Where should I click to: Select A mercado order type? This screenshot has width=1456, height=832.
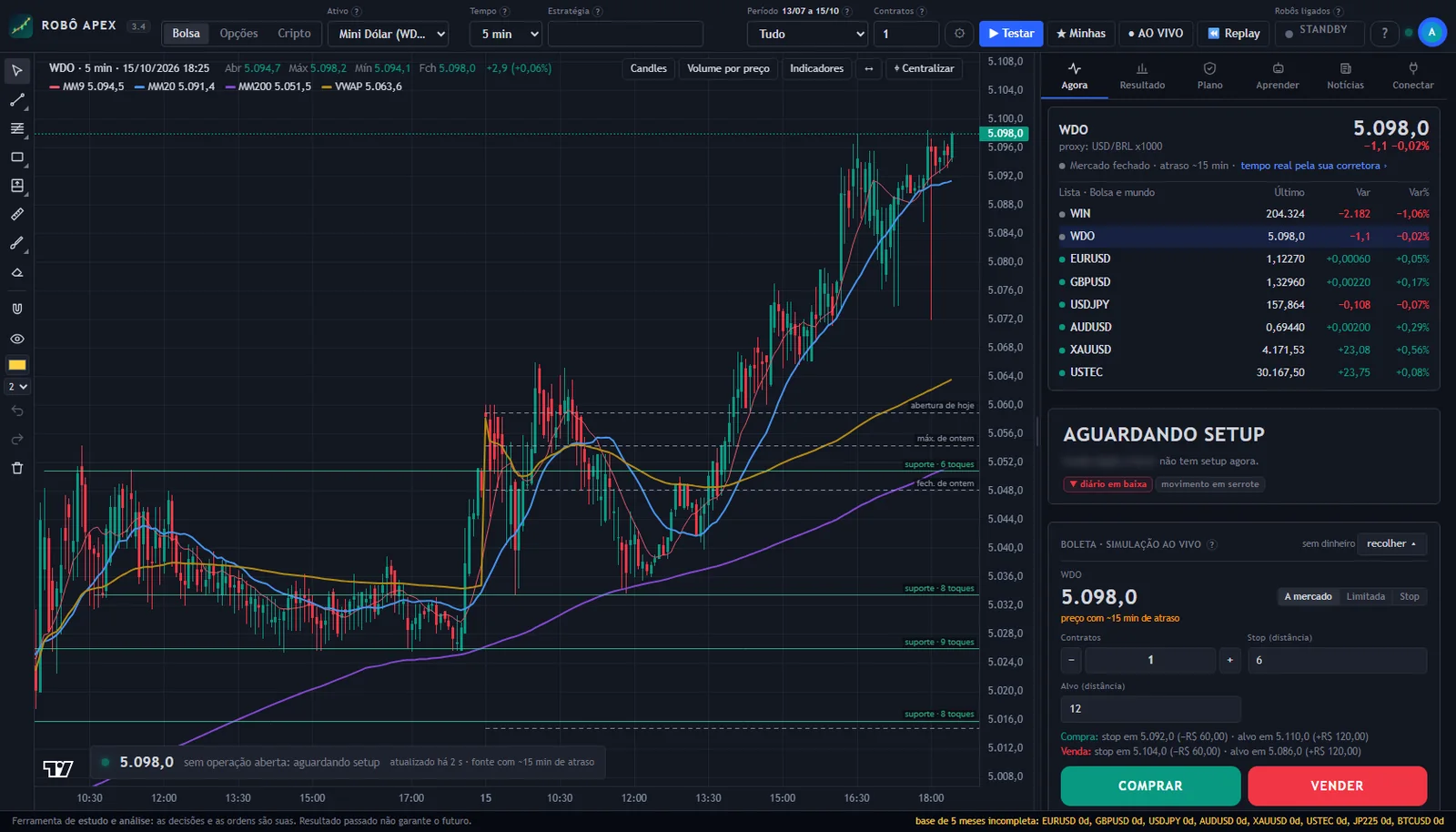(1308, 597)
